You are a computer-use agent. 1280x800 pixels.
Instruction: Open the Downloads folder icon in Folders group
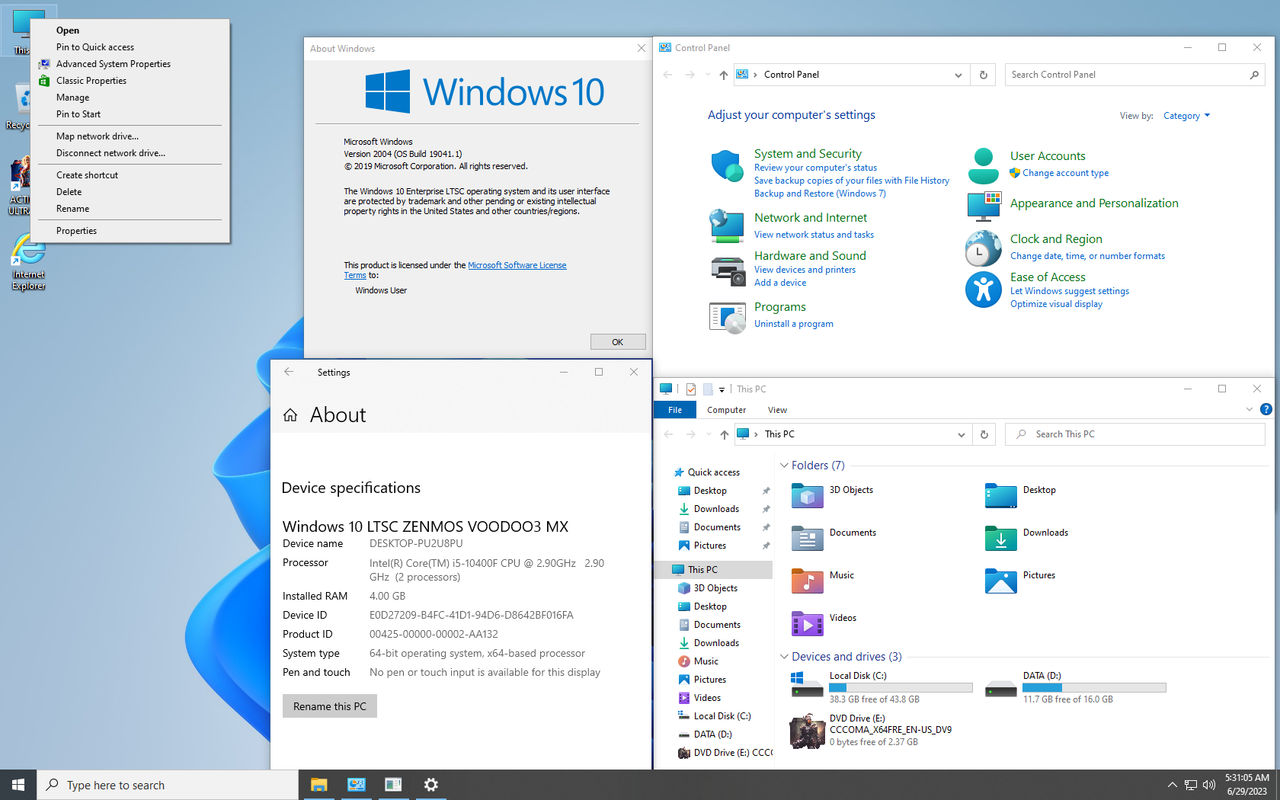[1001, 538]
